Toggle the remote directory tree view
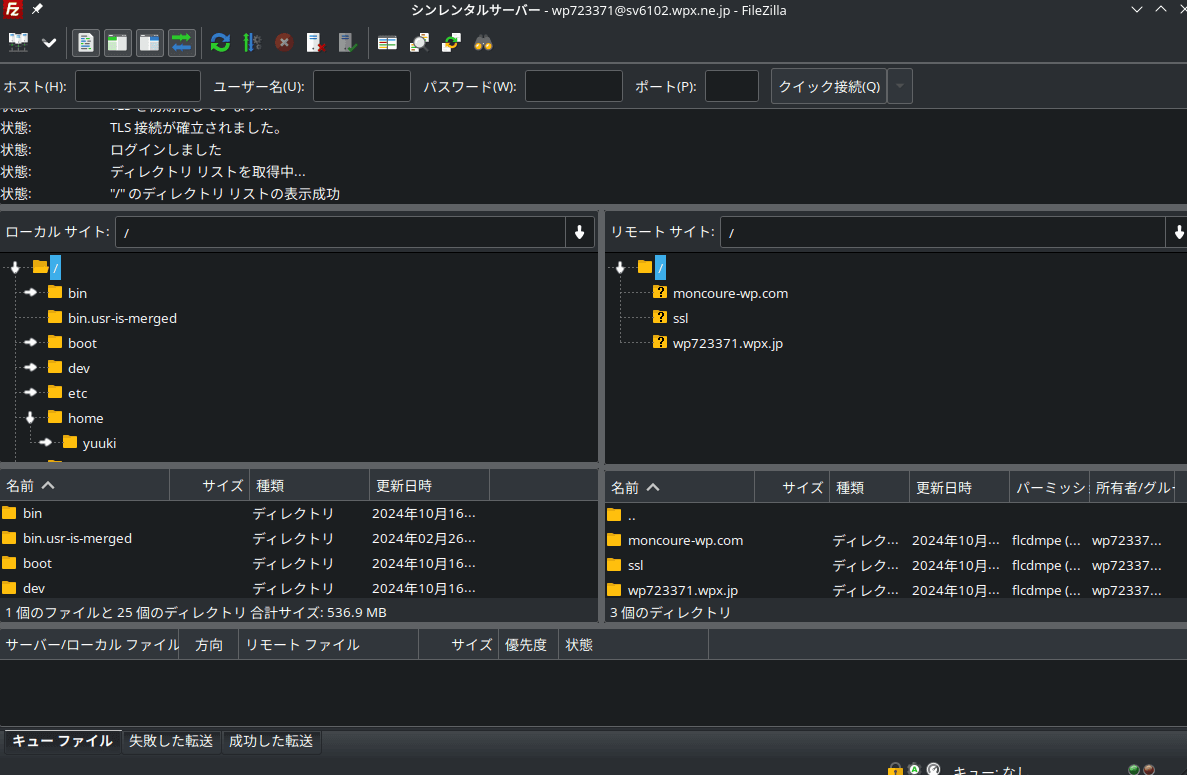The height and width of the screenshot is (775, 1187). (149, 42)
